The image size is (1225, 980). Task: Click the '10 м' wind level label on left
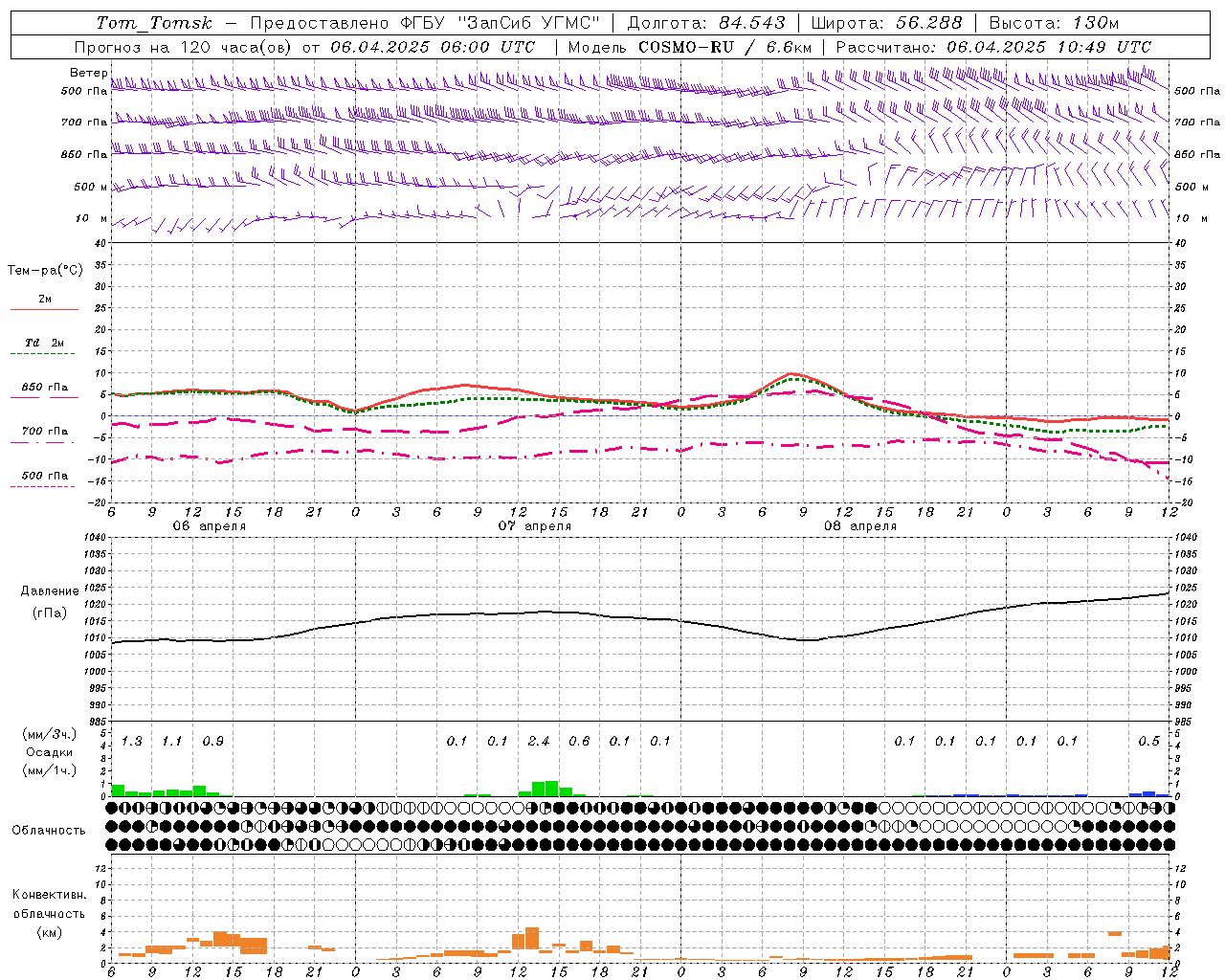[x=92, y=219]
